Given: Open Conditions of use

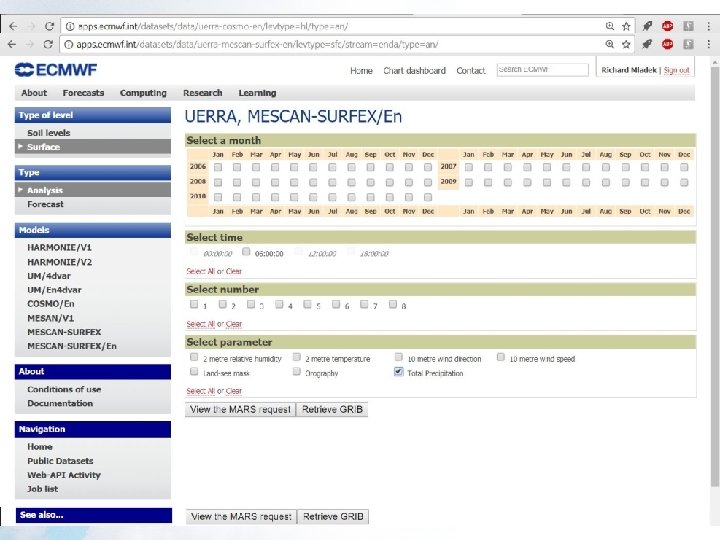Looking at the screenshot, I should pos(64,389).
